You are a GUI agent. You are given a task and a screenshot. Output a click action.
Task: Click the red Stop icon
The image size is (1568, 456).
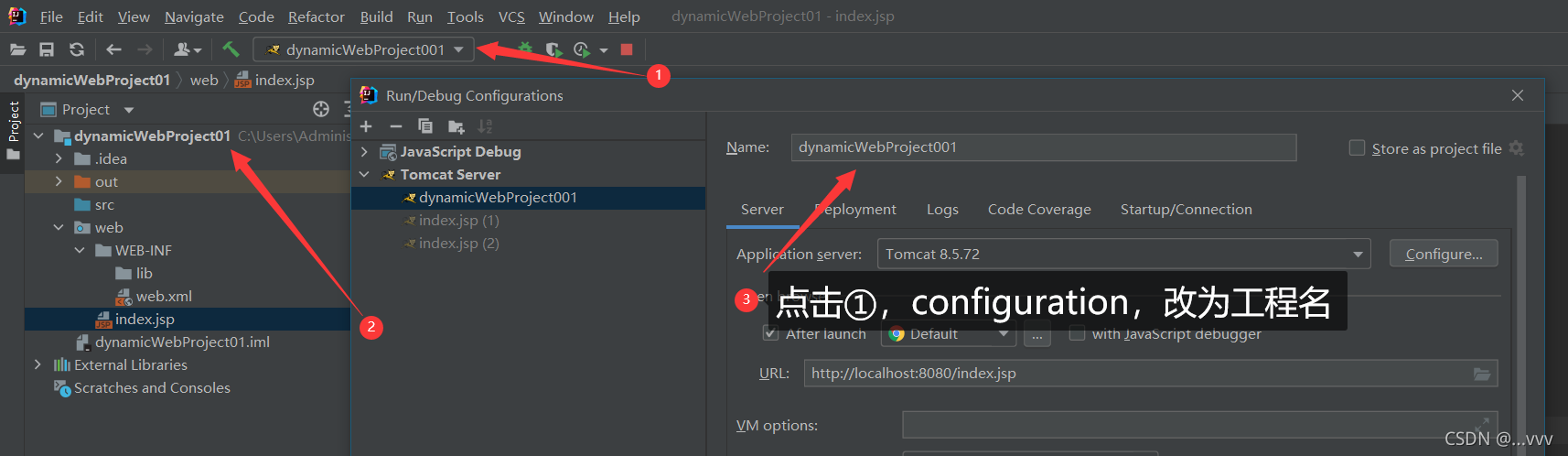(627, 49)
